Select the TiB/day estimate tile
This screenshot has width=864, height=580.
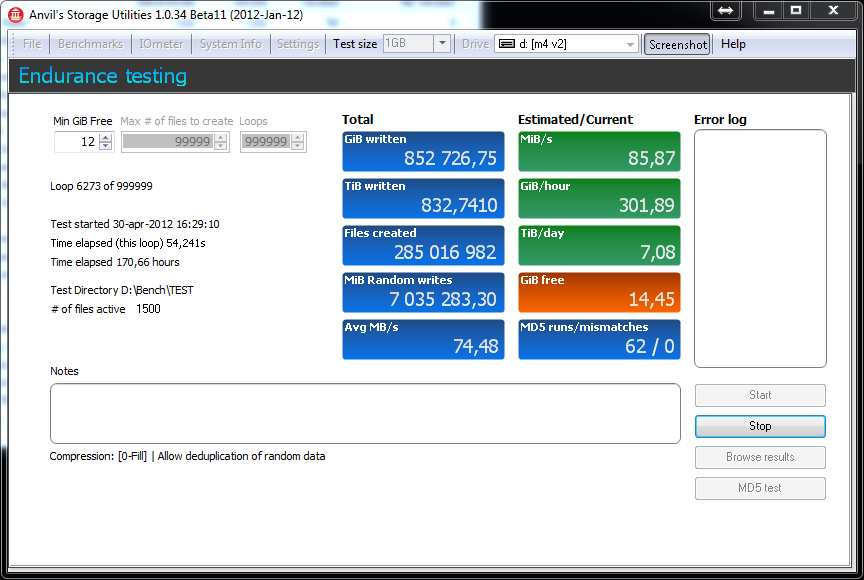tap(599, 245)
